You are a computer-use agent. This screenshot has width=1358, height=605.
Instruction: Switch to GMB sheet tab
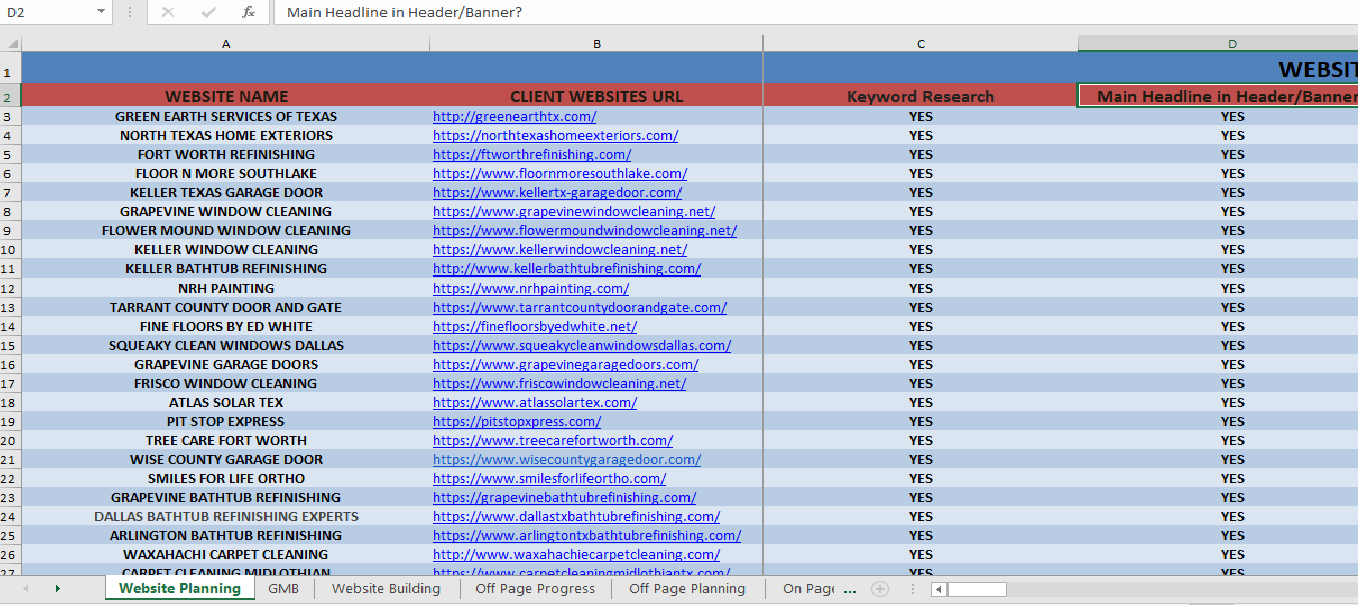click(x=283, y=588)
